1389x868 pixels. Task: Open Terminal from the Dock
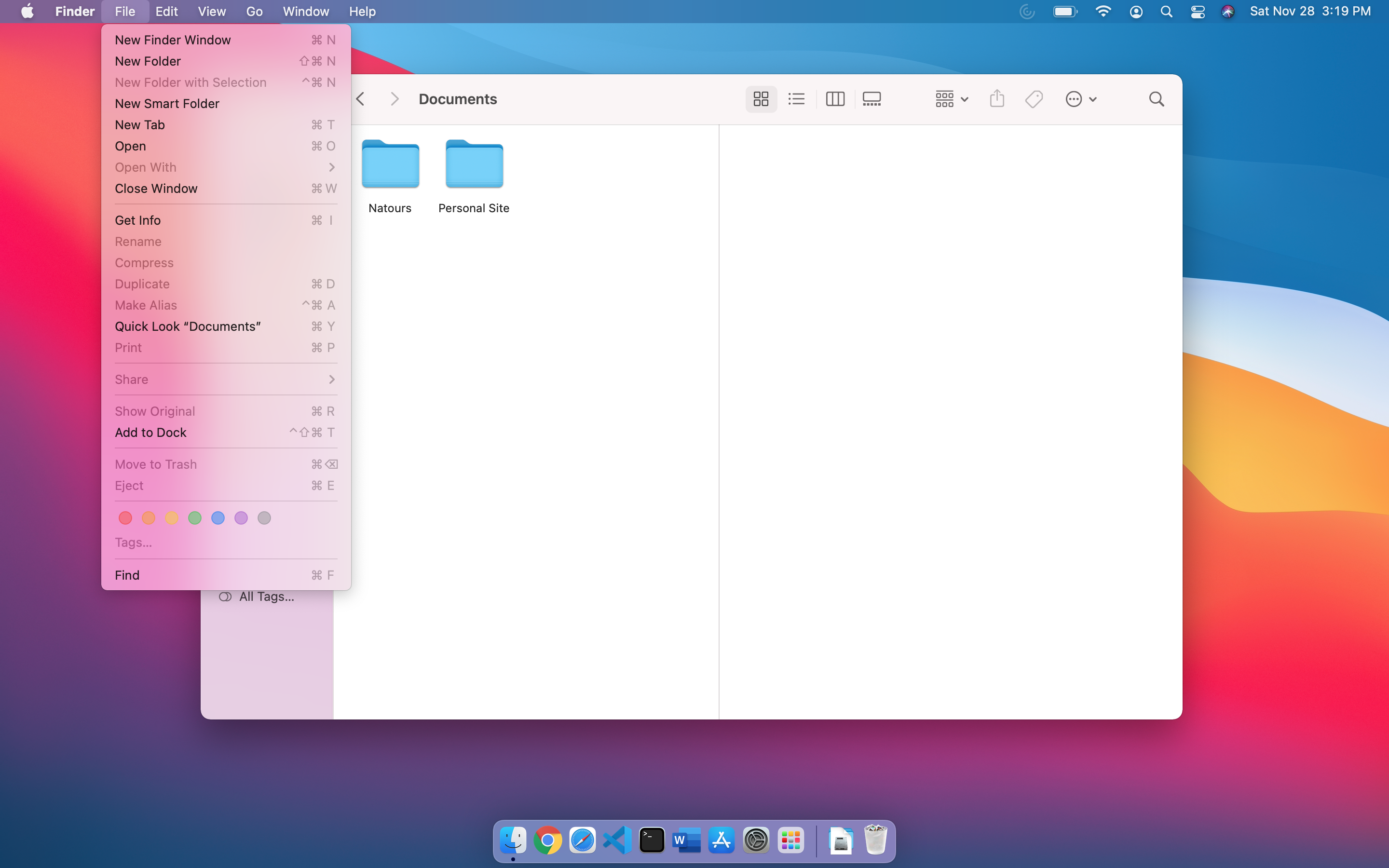point(652,840)
